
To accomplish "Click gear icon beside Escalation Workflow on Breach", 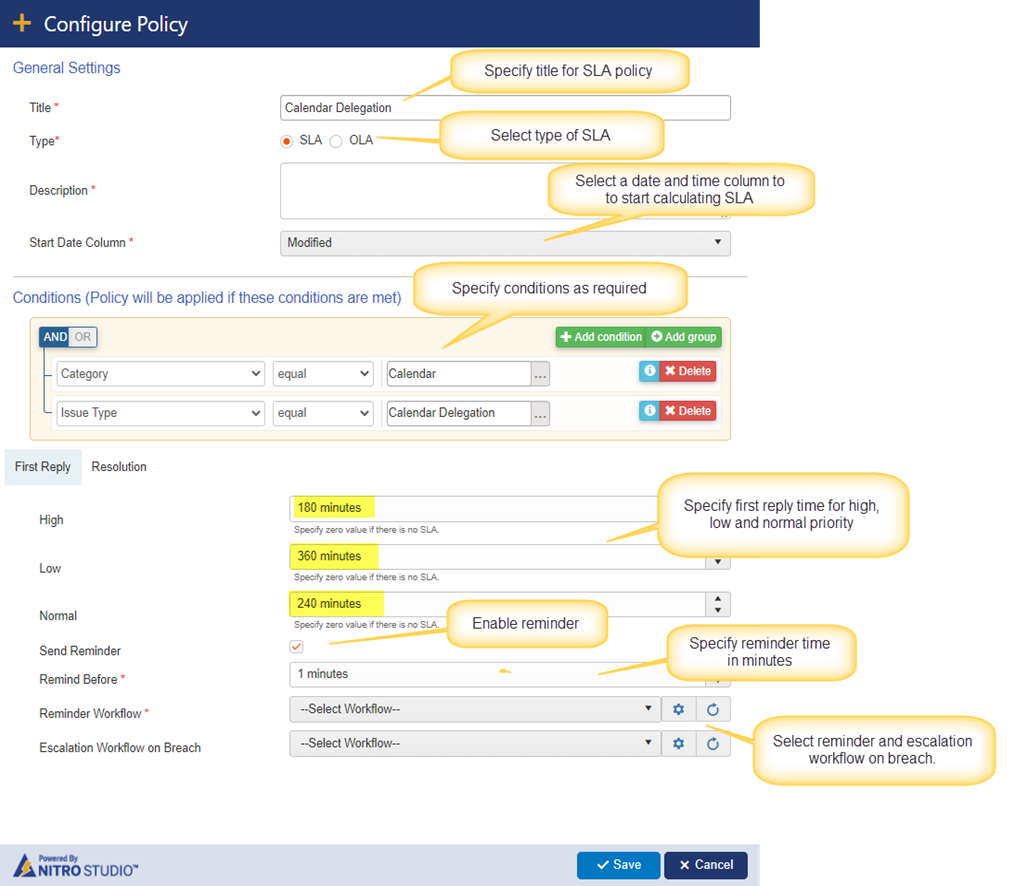I will (x=678, y=744).
